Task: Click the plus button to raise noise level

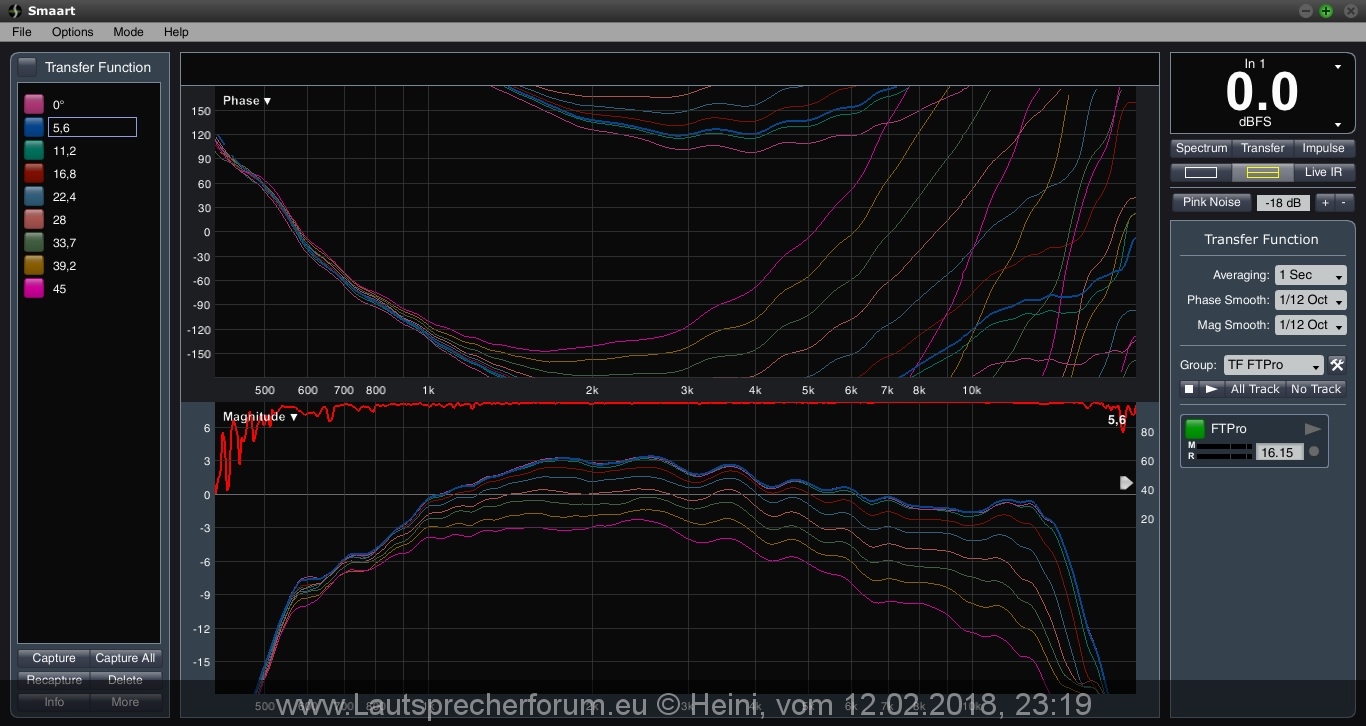Action: [x=1325, y=202]
